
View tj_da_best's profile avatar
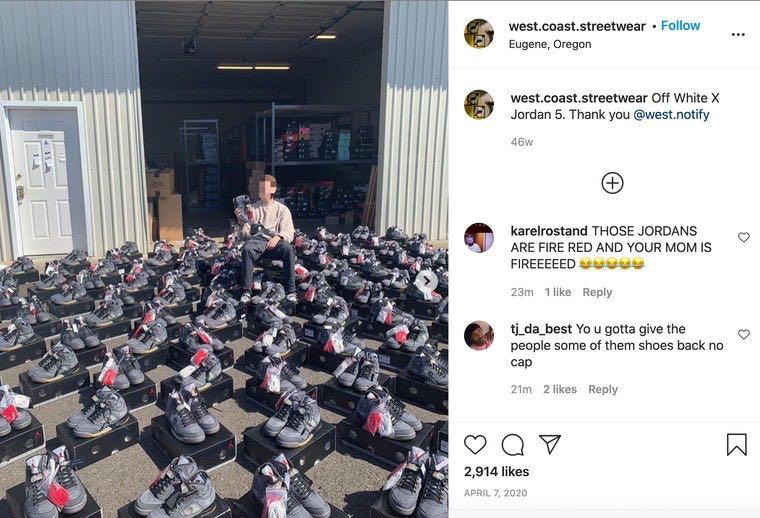coord(479,335)
